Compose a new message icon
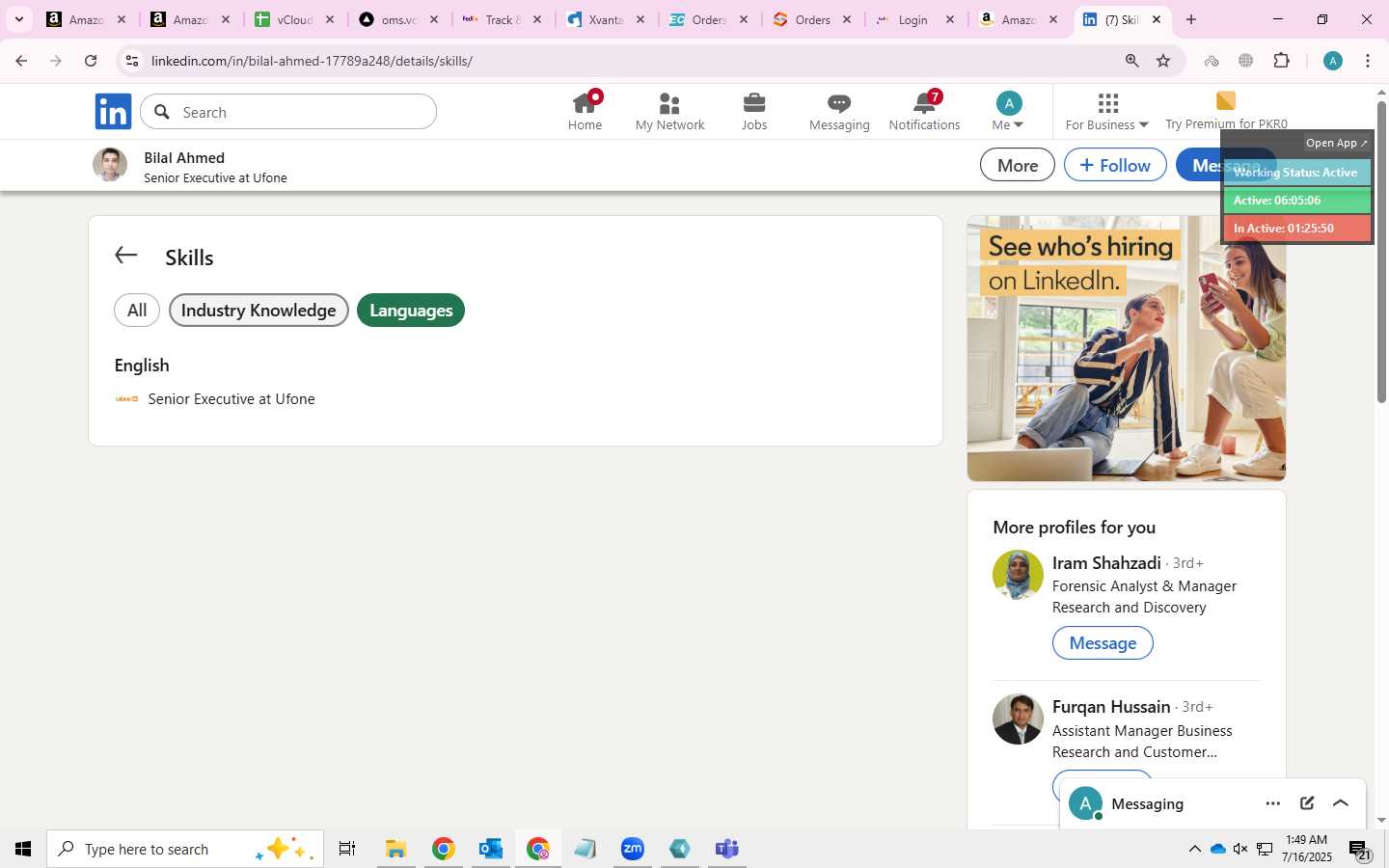 point(1307,803)
